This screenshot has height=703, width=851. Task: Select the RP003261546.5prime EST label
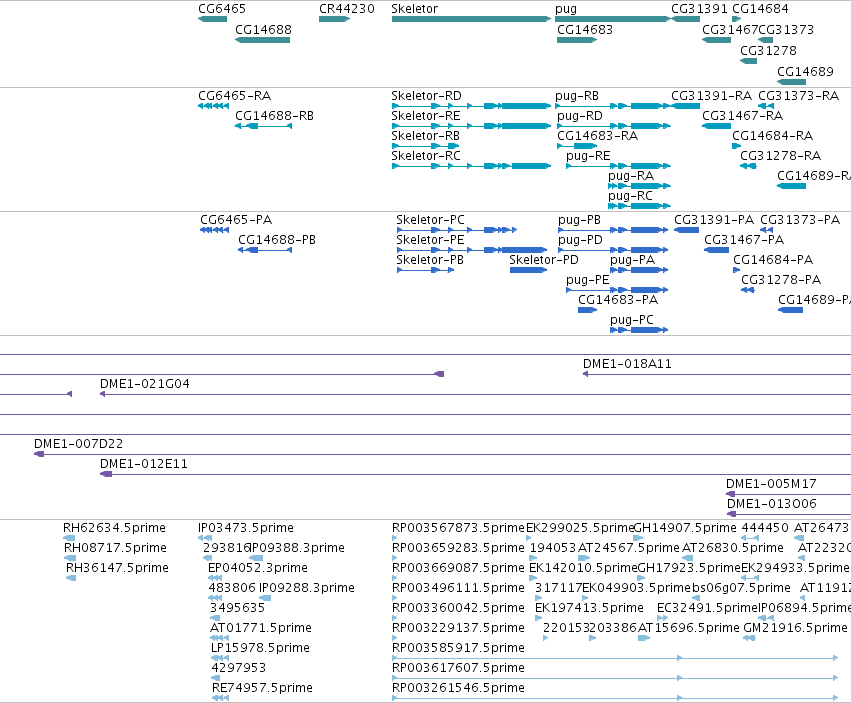(x=458, y=688)
